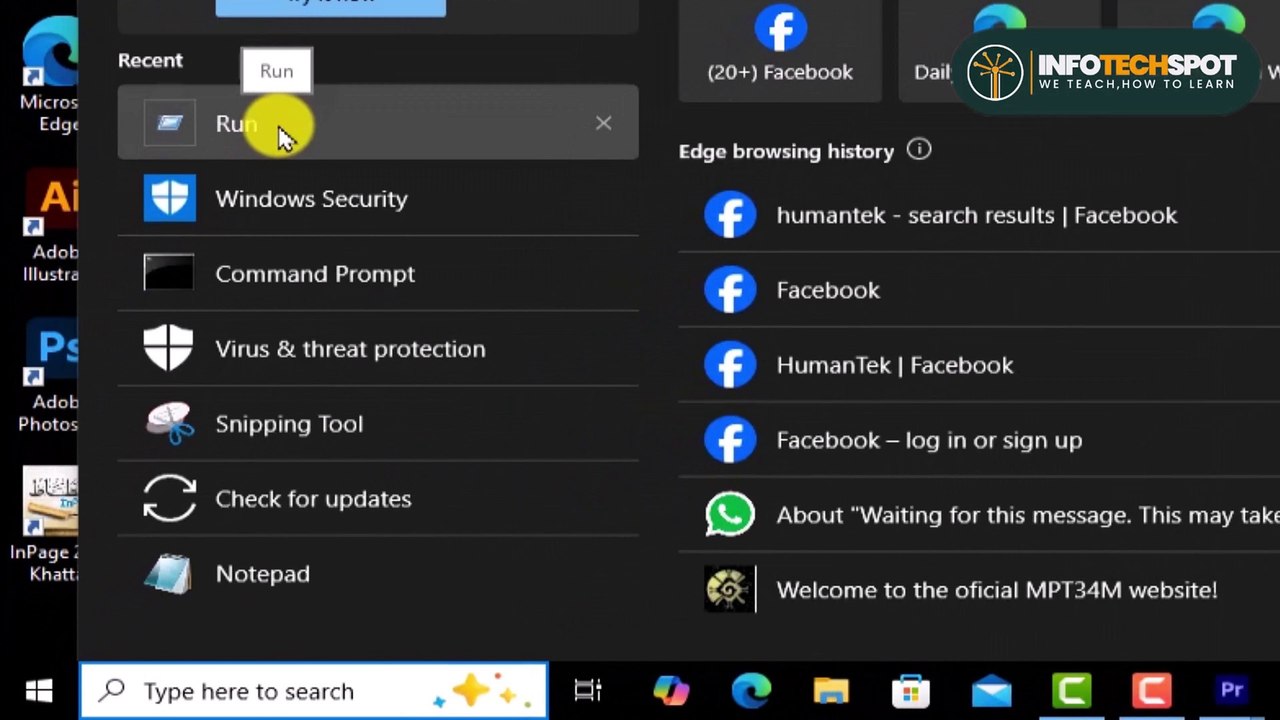Open red Camtasia icon on taskbar
This screenshot has width=1280, height=720.
pyautogui.click(x=1151, y=690)
